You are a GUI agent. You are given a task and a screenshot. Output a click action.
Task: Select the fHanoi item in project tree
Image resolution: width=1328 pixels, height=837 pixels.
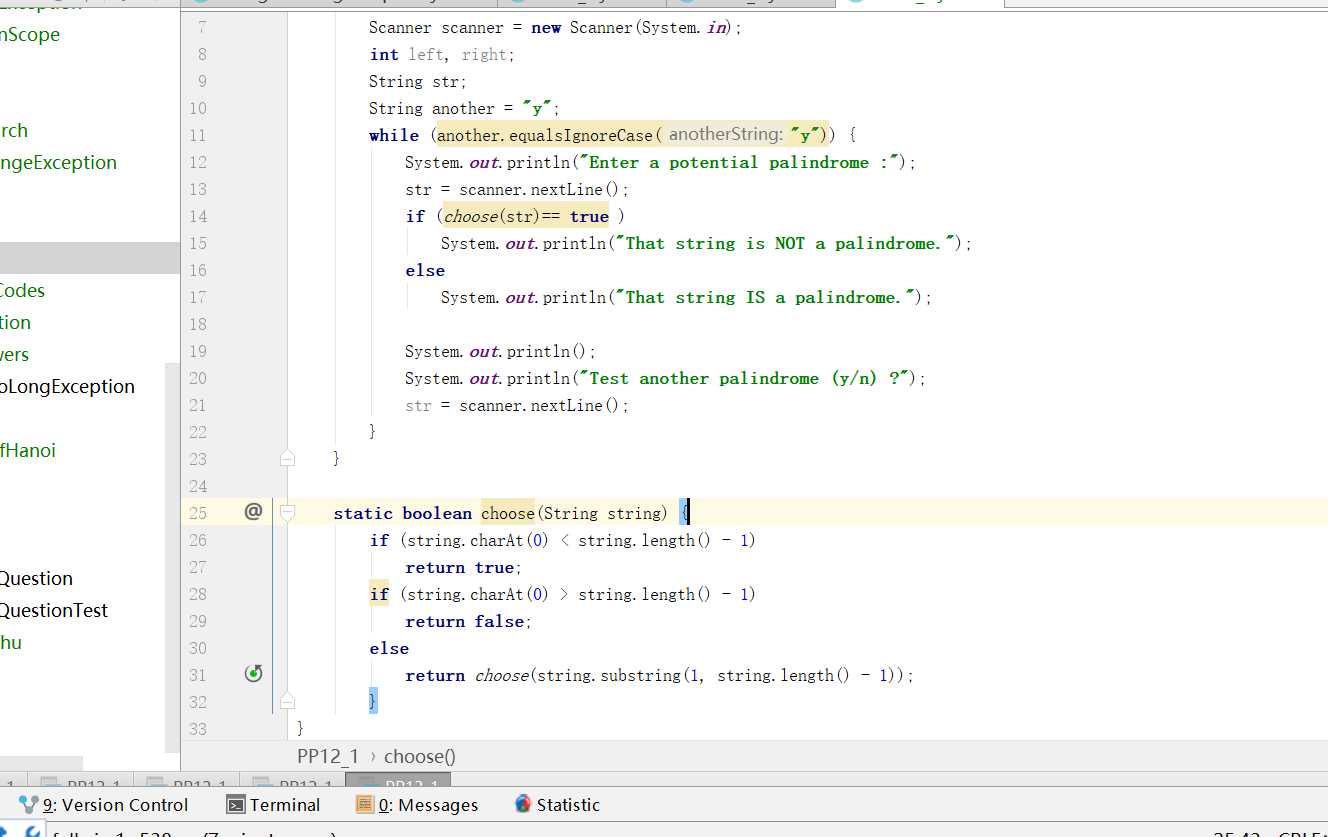(x=28, y=450)
